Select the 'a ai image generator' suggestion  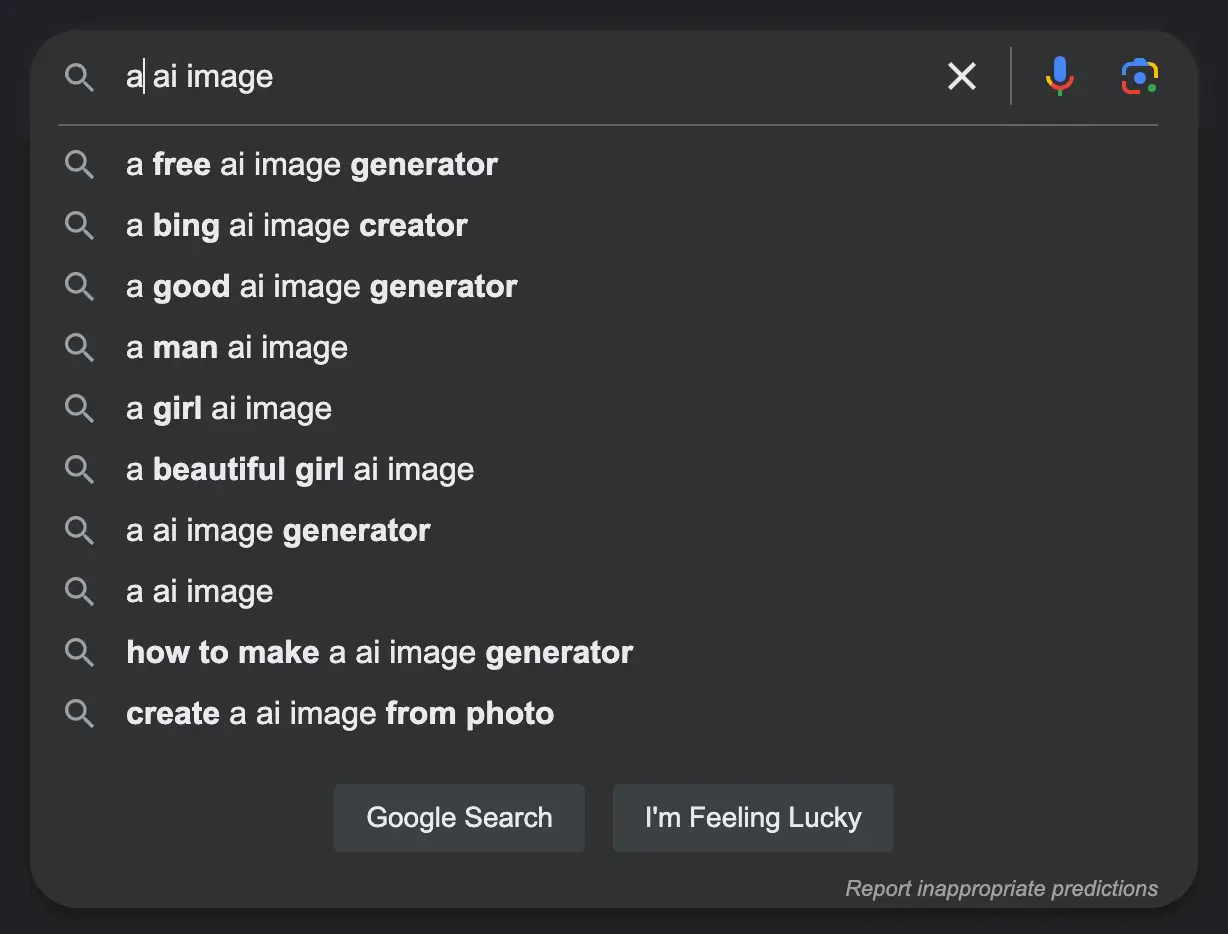click(278, 531)
